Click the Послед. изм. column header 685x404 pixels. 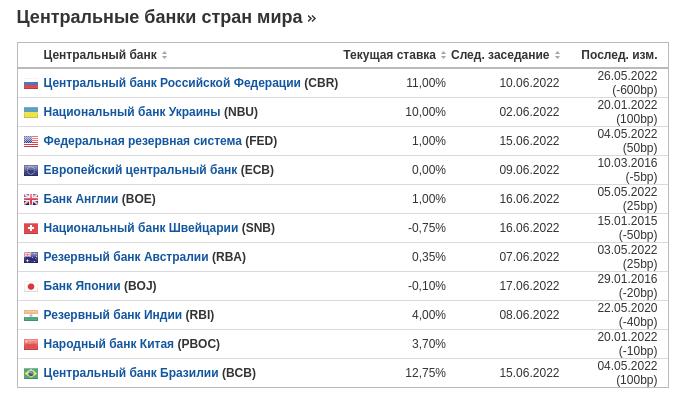click(618, 55)
